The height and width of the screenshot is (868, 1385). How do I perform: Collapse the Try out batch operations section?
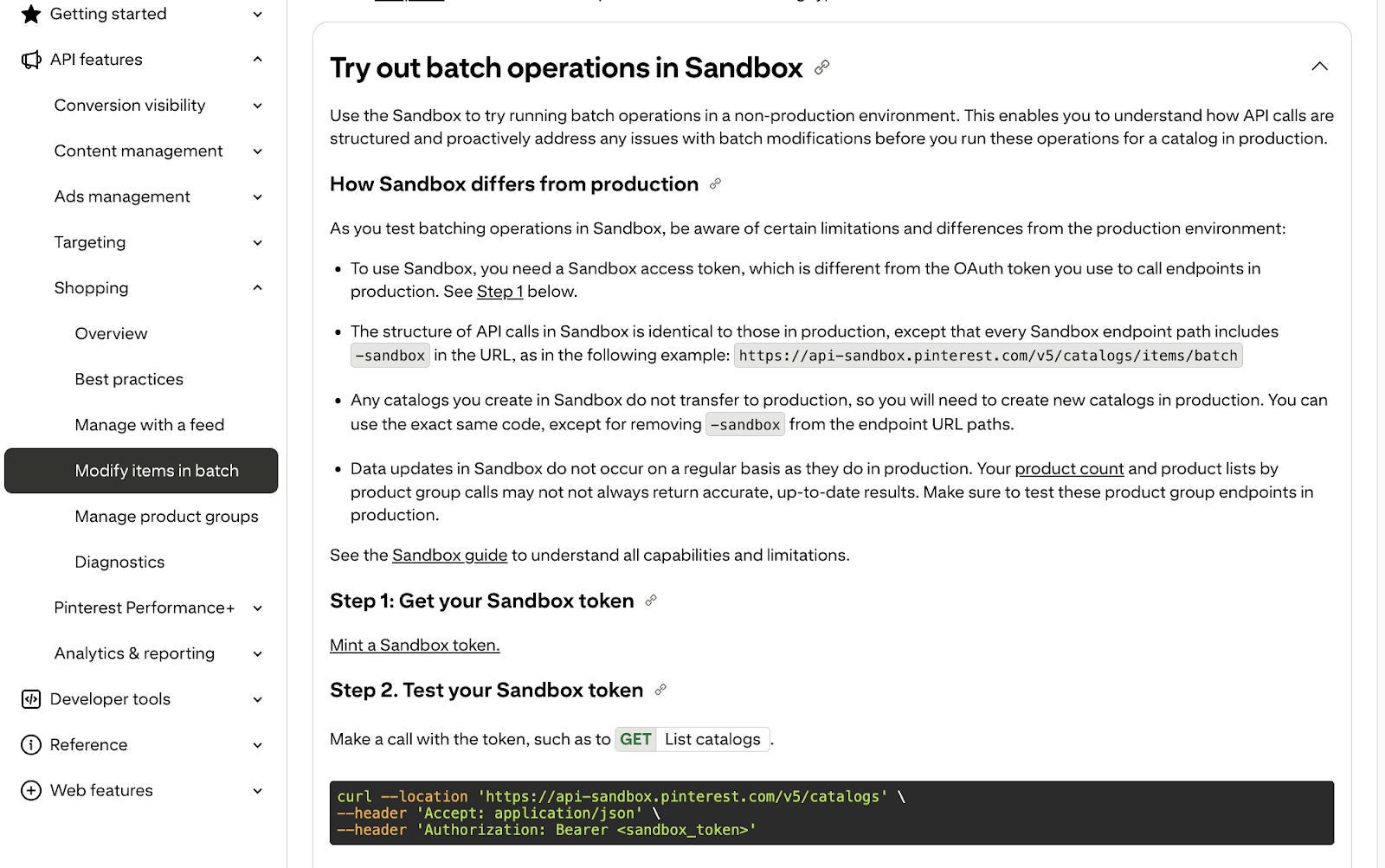tap(1319, 67)
